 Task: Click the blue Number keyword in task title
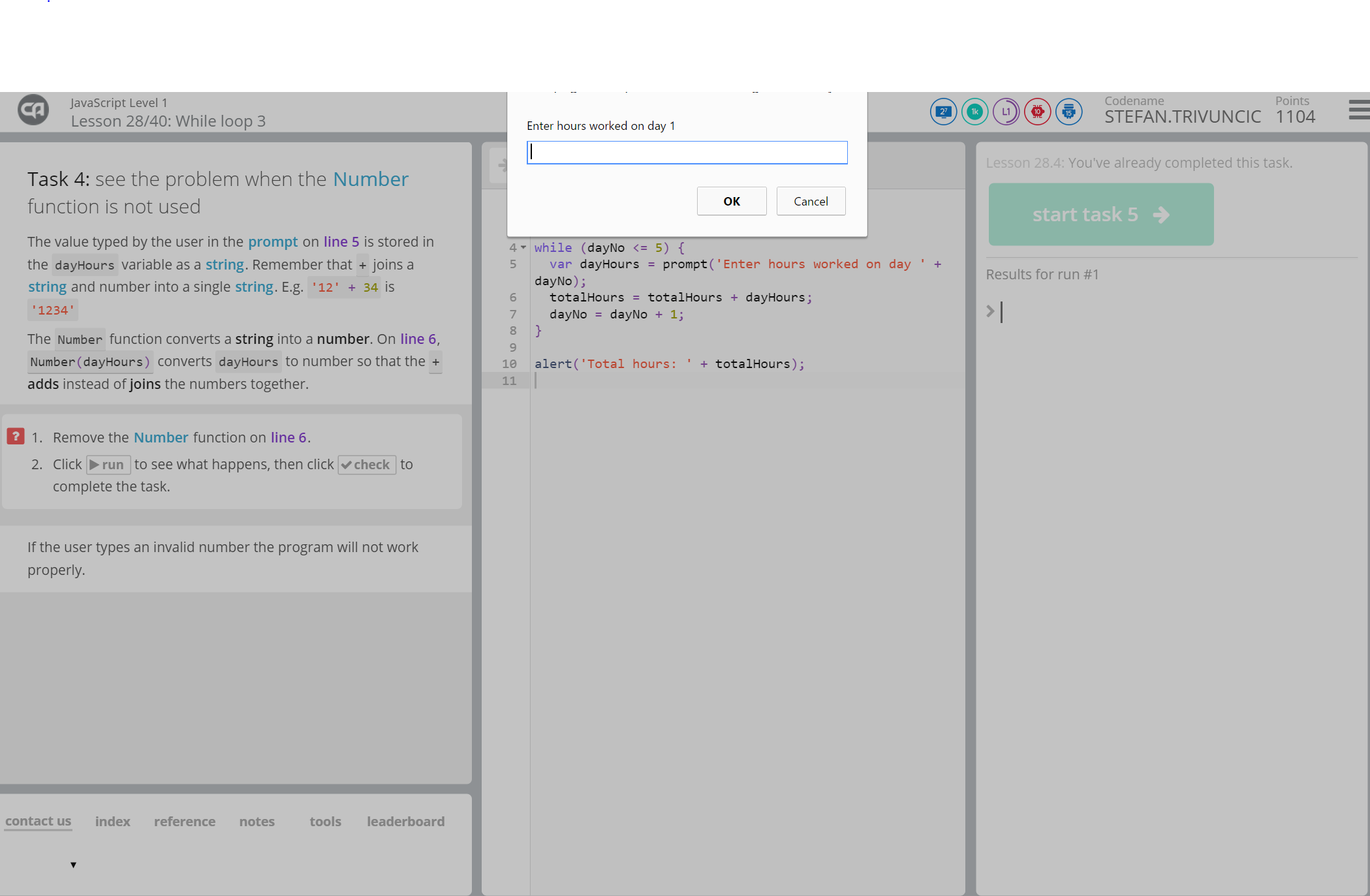pyautogui.click(x=370, y=179)
